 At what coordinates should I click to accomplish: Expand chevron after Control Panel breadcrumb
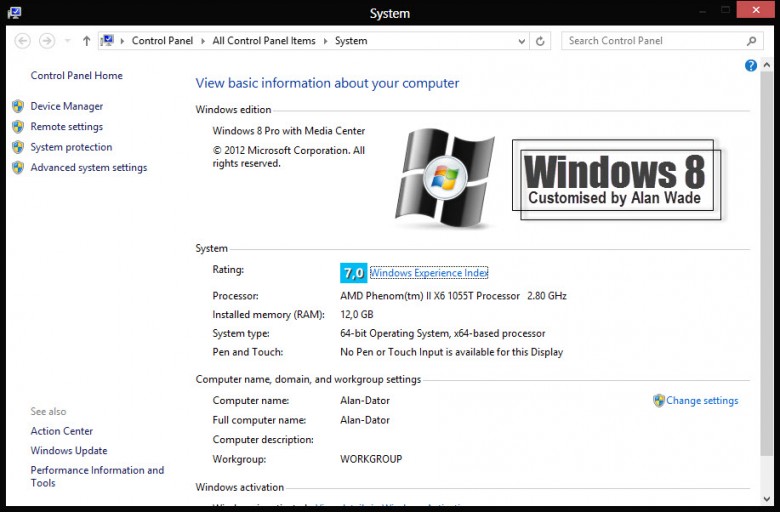[x=203, y=41]
